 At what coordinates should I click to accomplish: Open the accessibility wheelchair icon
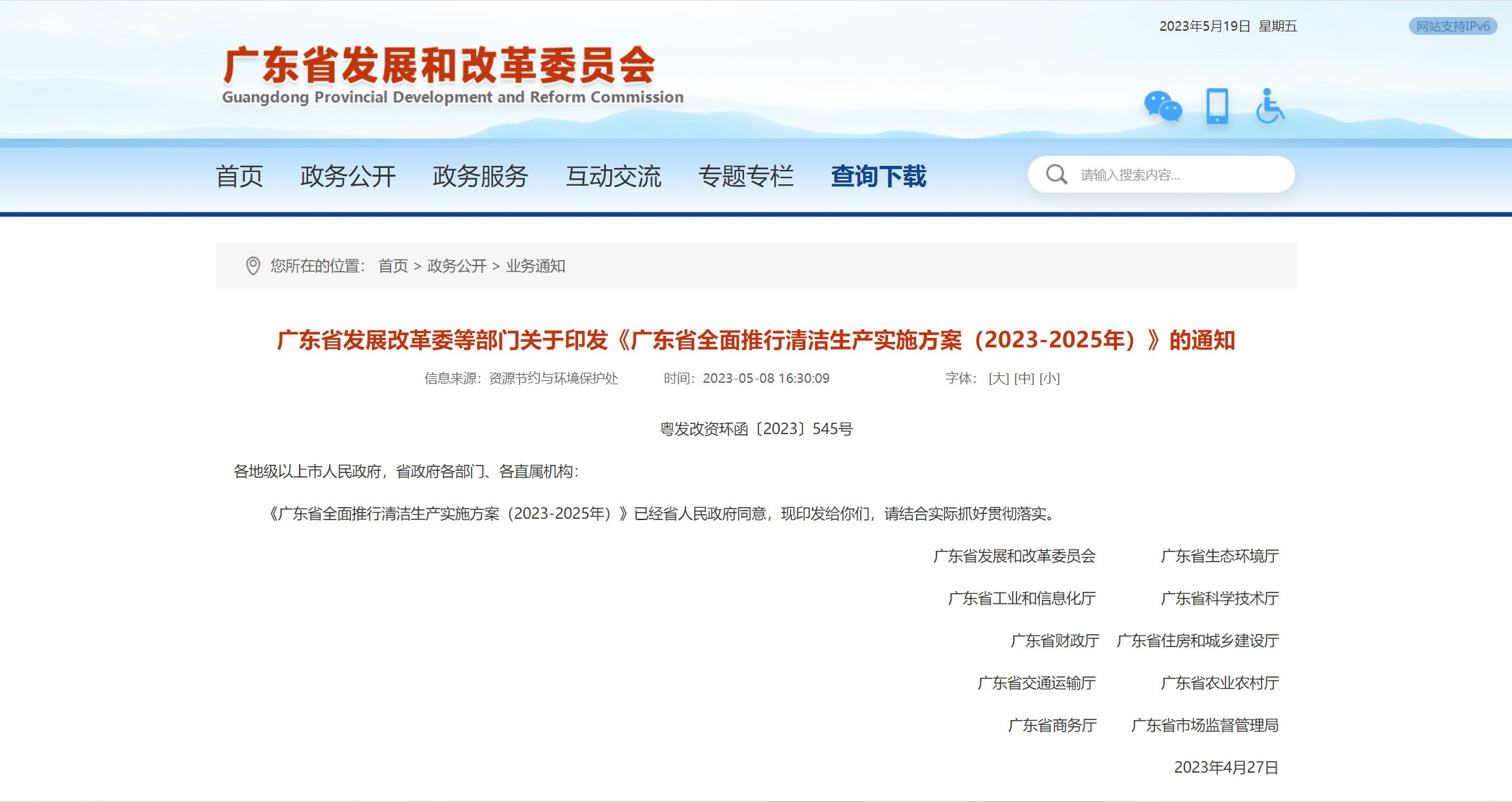coord(1270,106)
